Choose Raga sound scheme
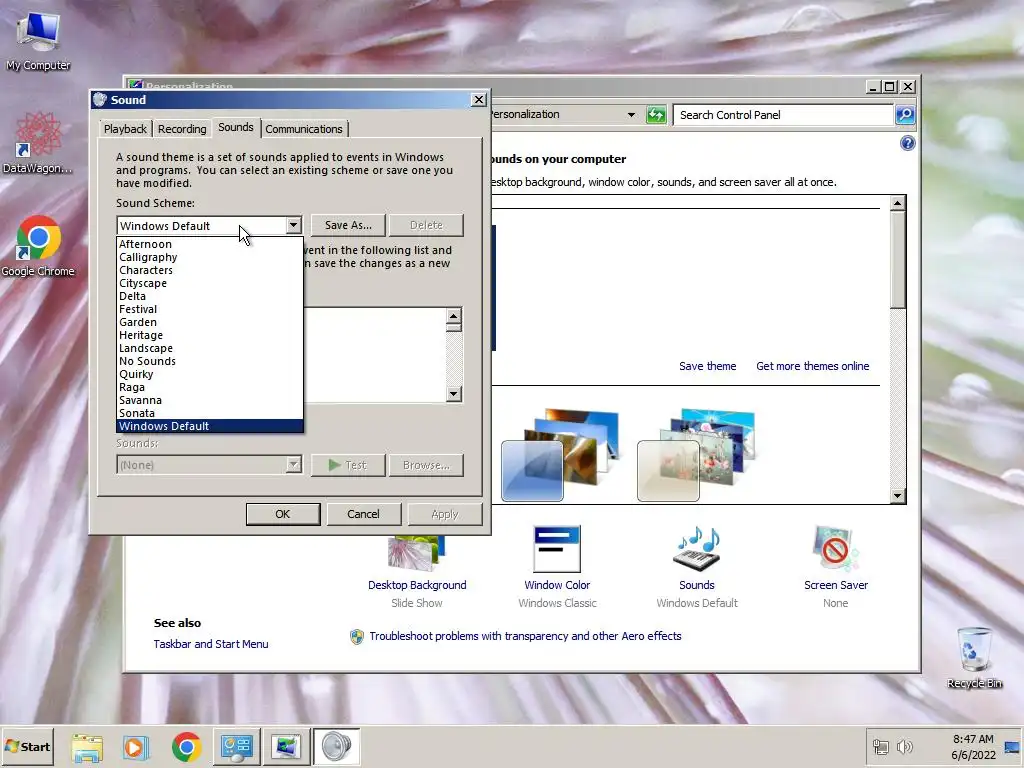Screen dimensions: 1024x768 coord(210,387)
